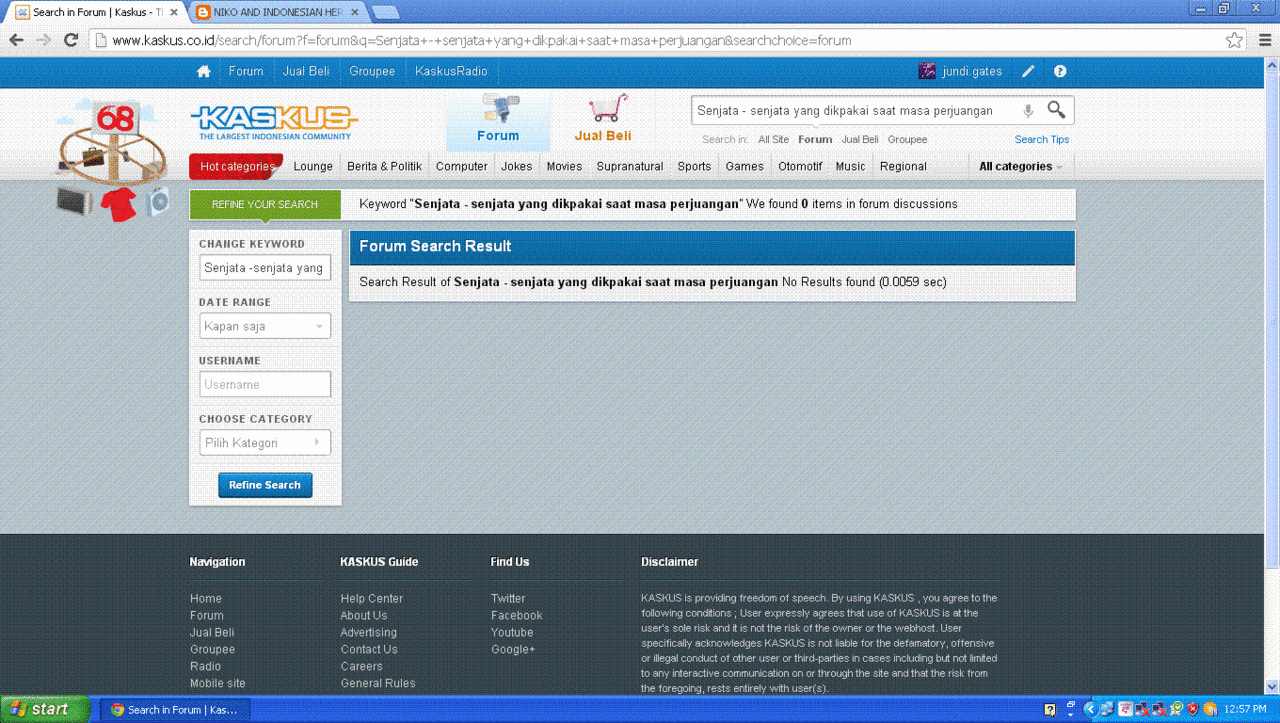Open the Chrome menu (three lines) icon

1264,40
